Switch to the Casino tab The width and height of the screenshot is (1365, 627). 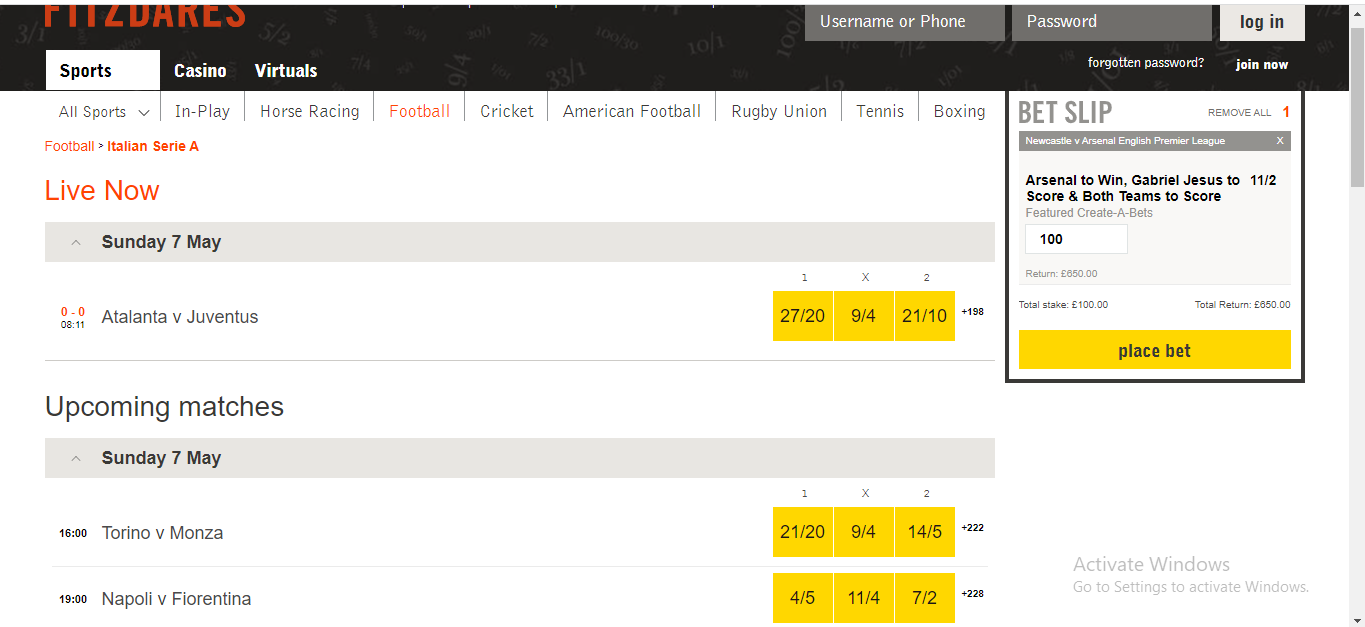click(200, 71)
